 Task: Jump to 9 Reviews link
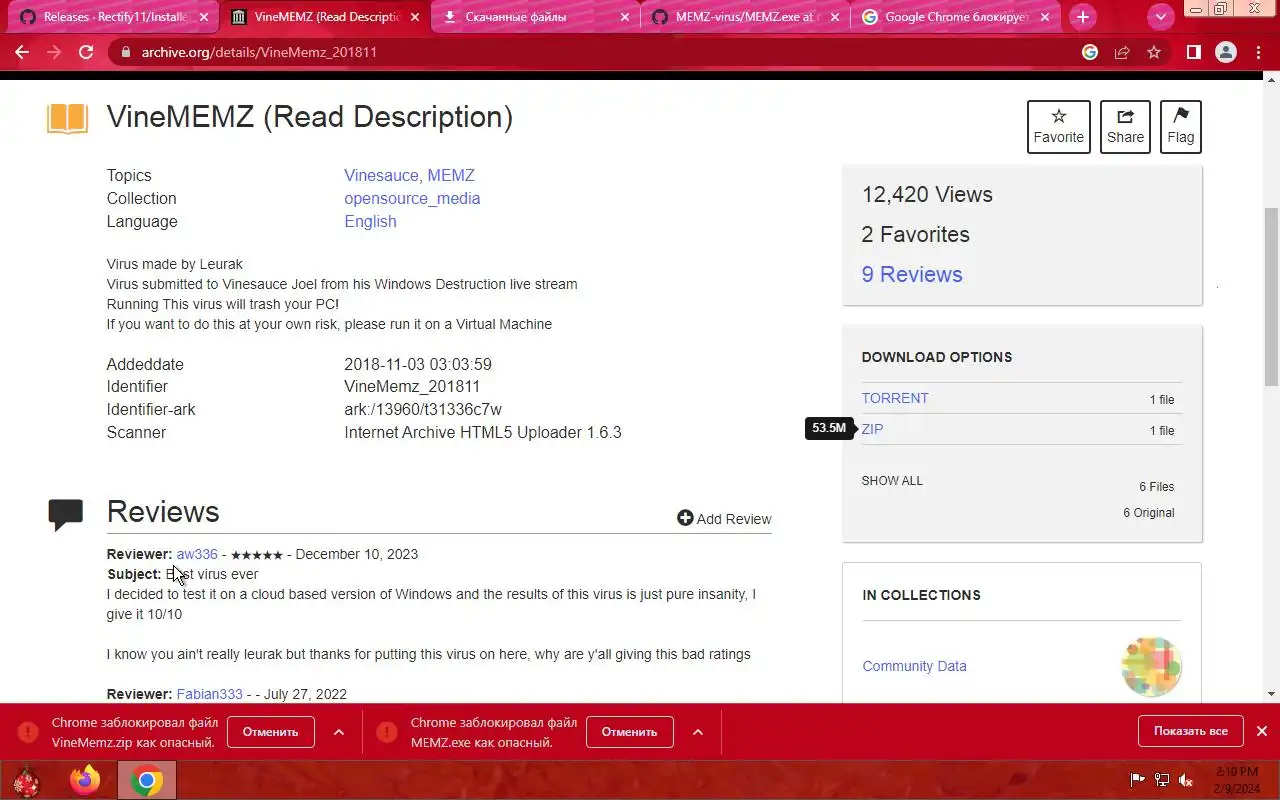(x=912, y=274)
